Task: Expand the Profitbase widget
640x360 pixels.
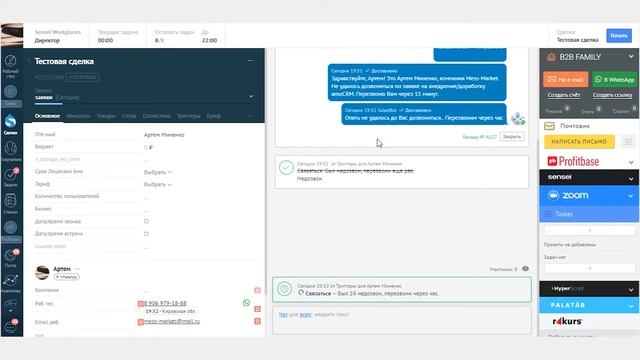Action: pos(631,162)
